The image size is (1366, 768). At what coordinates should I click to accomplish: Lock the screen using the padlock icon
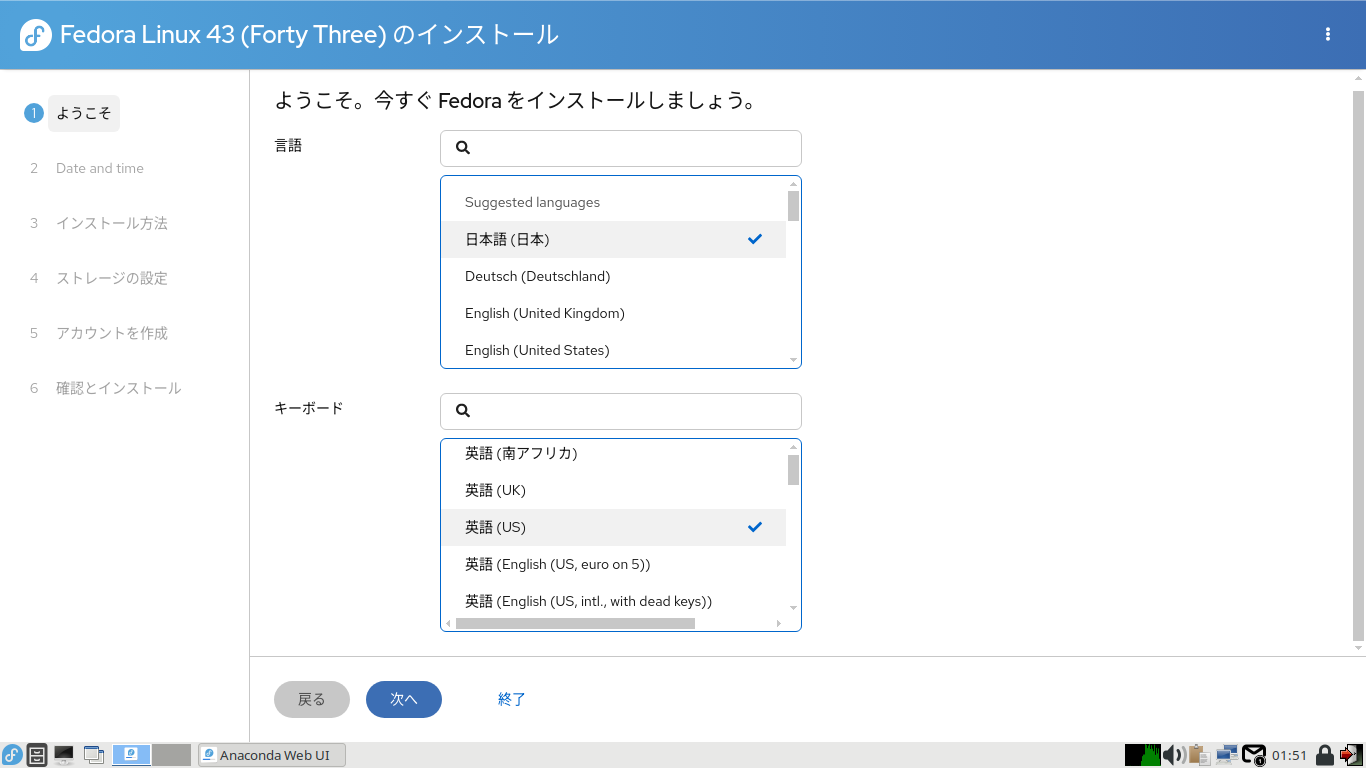click(1324, 755)
